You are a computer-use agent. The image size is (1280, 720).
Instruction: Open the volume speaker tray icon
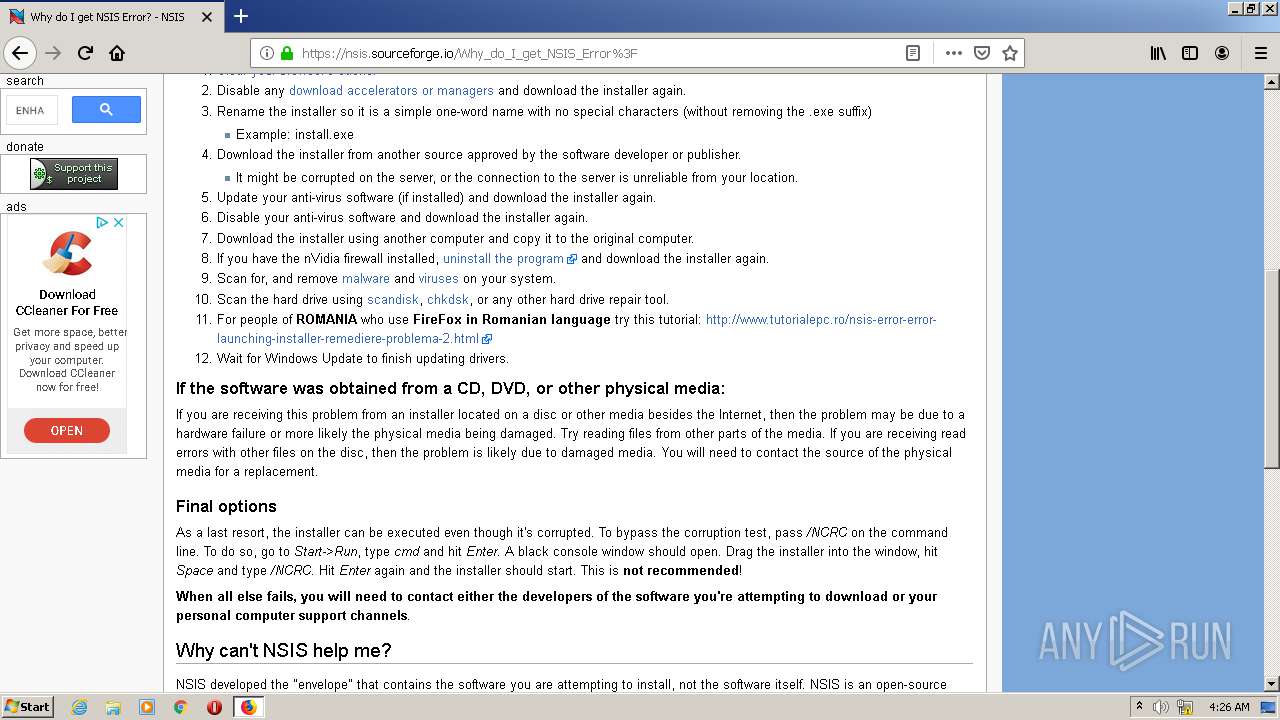pos(1161,707)
